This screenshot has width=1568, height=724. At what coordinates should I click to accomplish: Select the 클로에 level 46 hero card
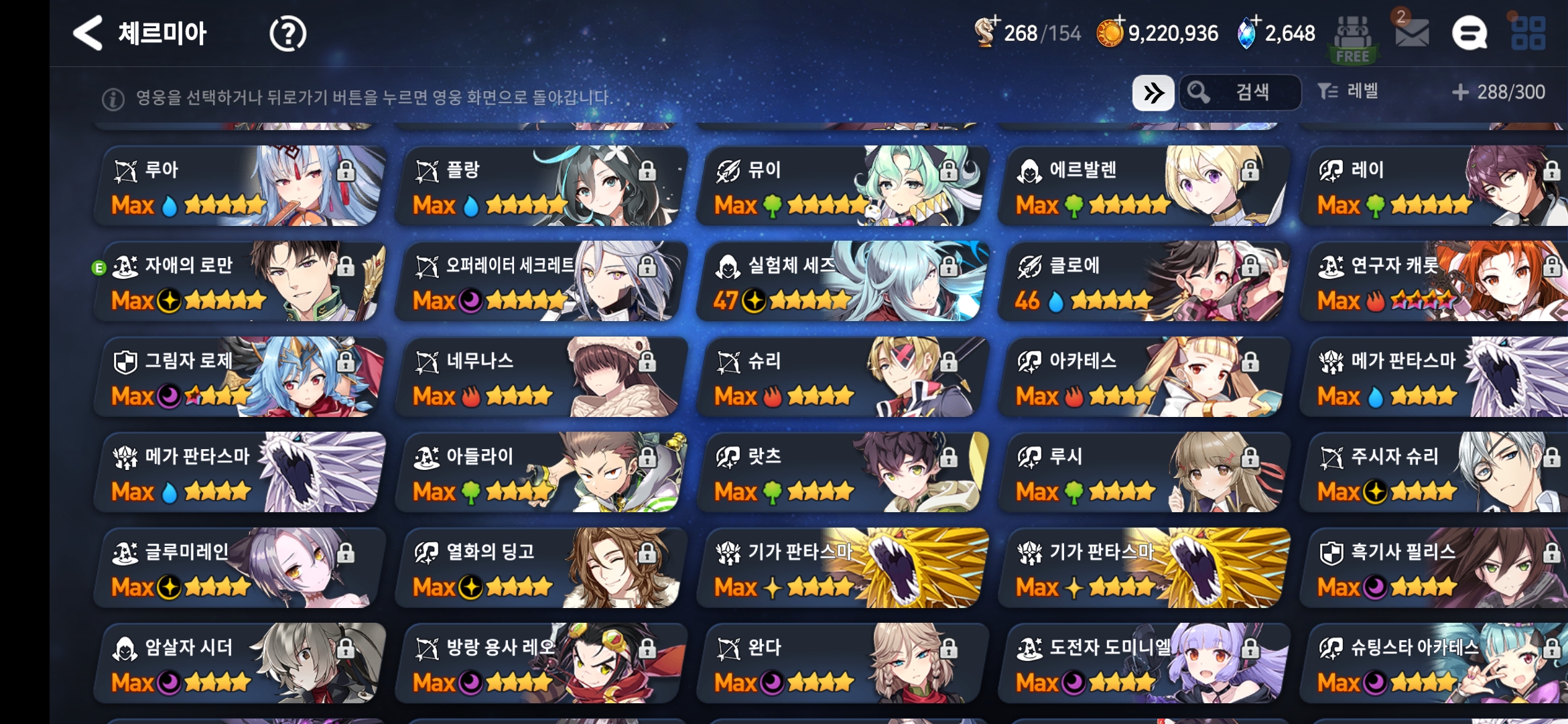(x=1144, y=281)
